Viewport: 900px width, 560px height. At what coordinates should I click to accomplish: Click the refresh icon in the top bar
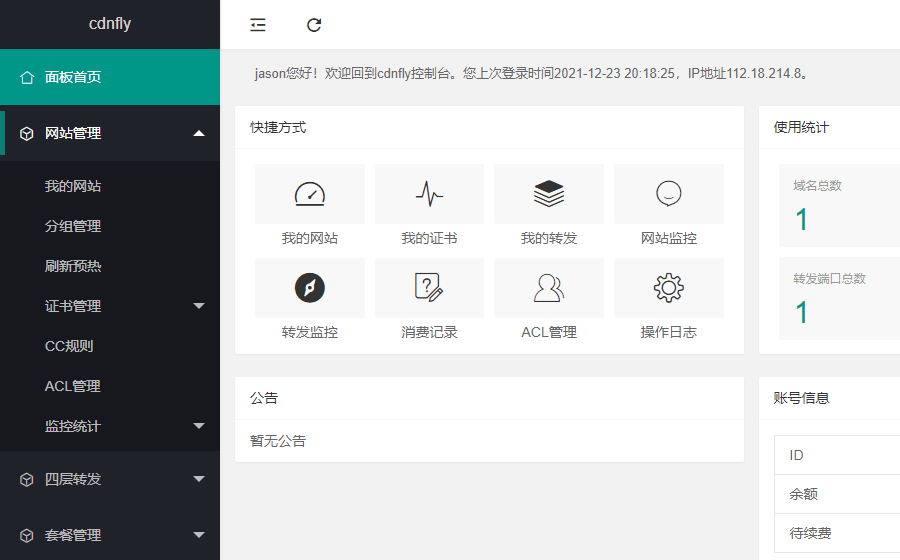pos(314,25)
